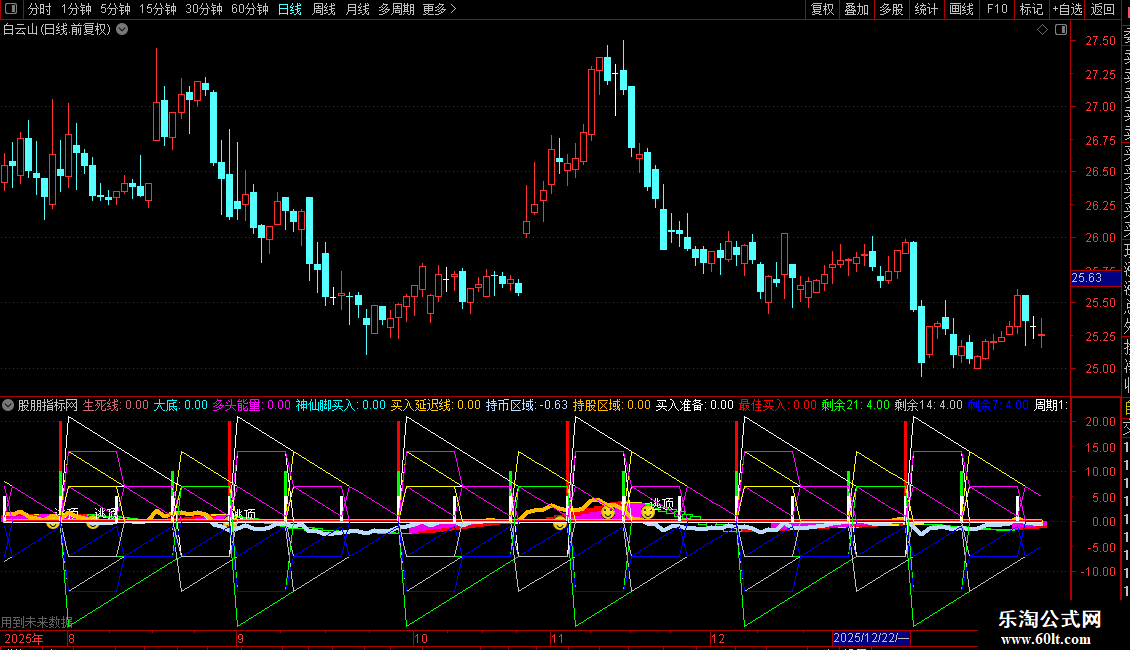
Task: Click the 20.00 indicator axis label
Action: coord(1100,422)
